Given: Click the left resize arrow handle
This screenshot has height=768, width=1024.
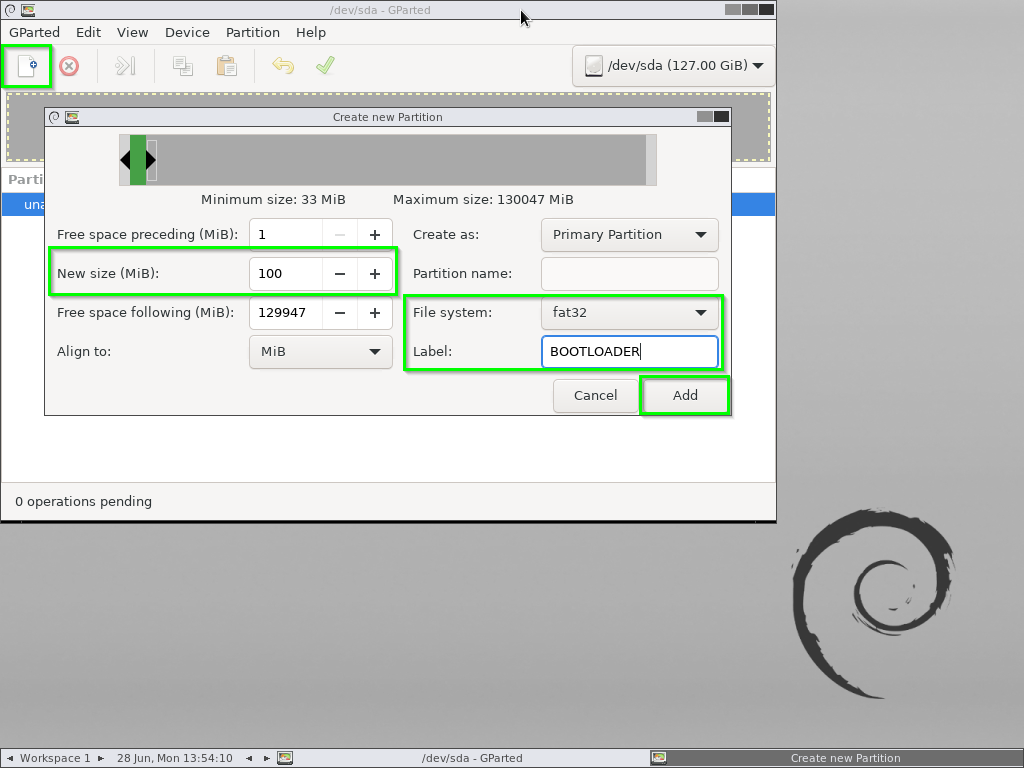Looking at the screenshot, I should pyautogui.click(x=125, y=160).
